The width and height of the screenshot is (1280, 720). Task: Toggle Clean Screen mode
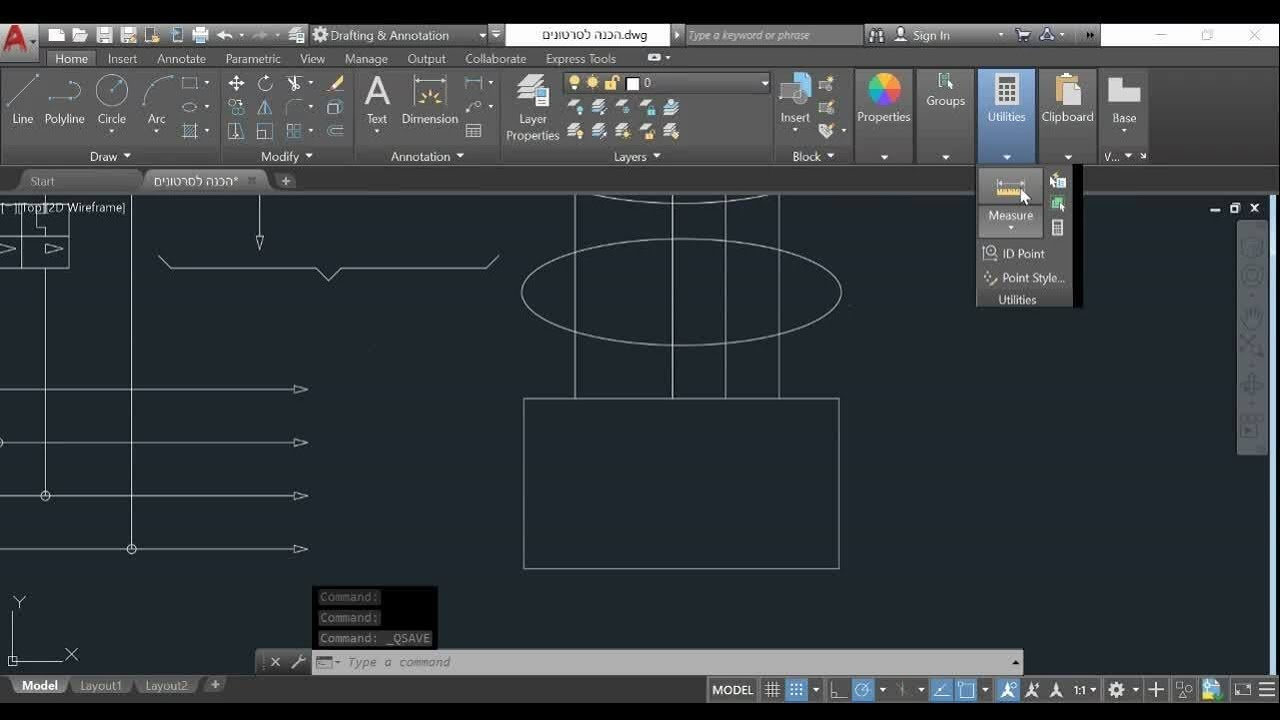point(1243,690)
